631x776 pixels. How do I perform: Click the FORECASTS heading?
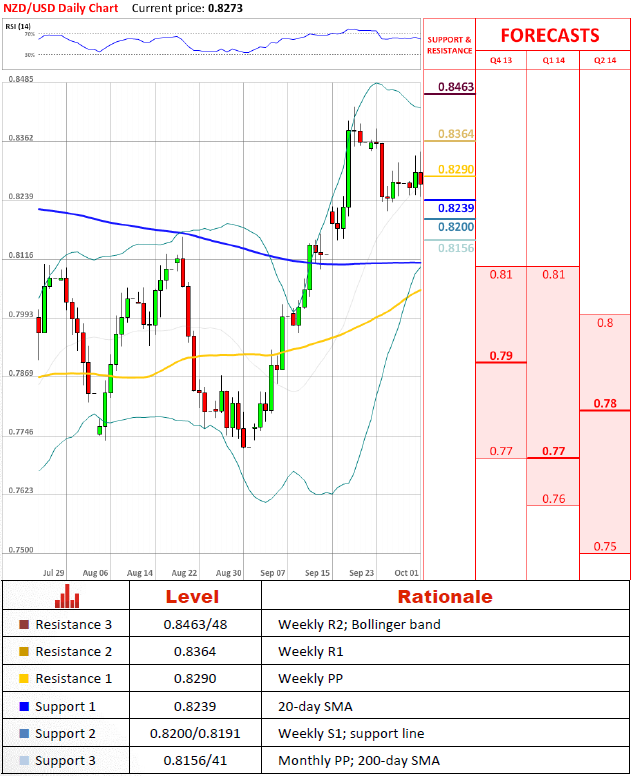(x=550, y=35)
